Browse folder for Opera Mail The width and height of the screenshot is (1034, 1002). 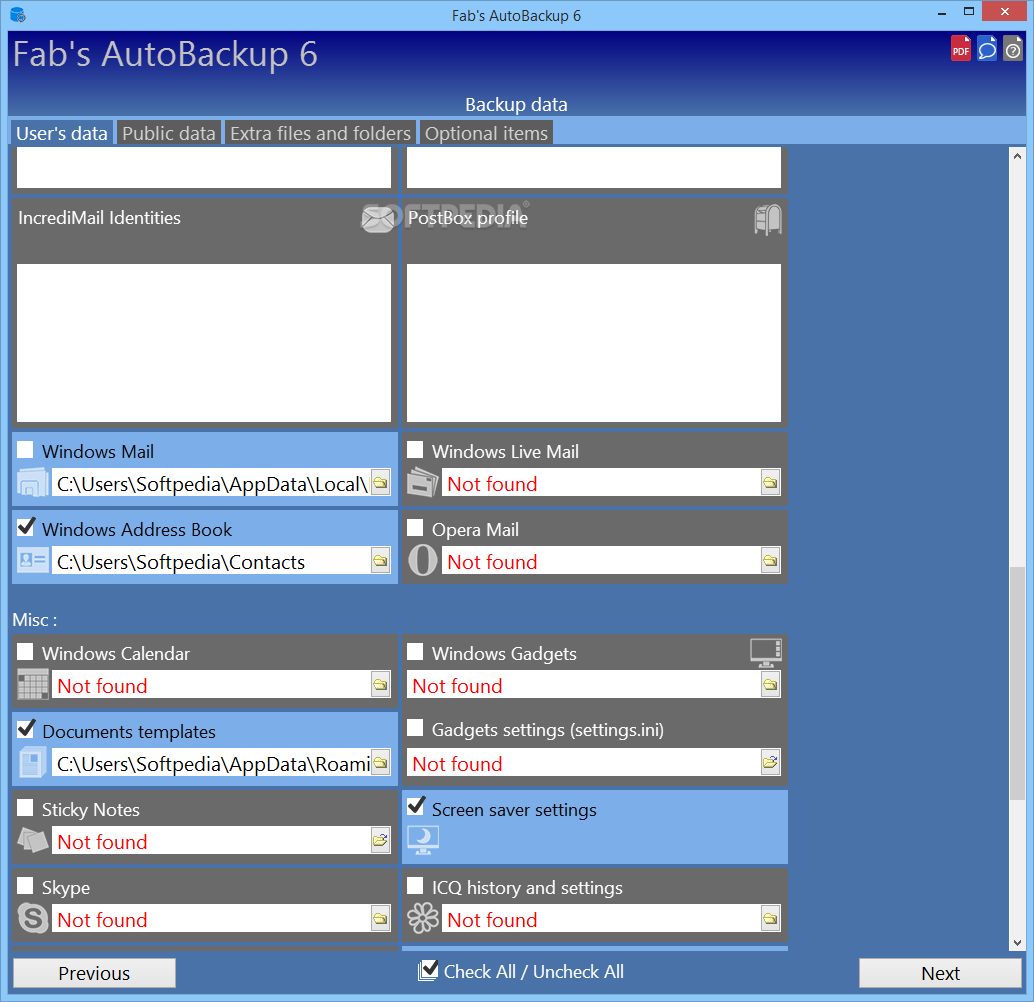point(770,561)
